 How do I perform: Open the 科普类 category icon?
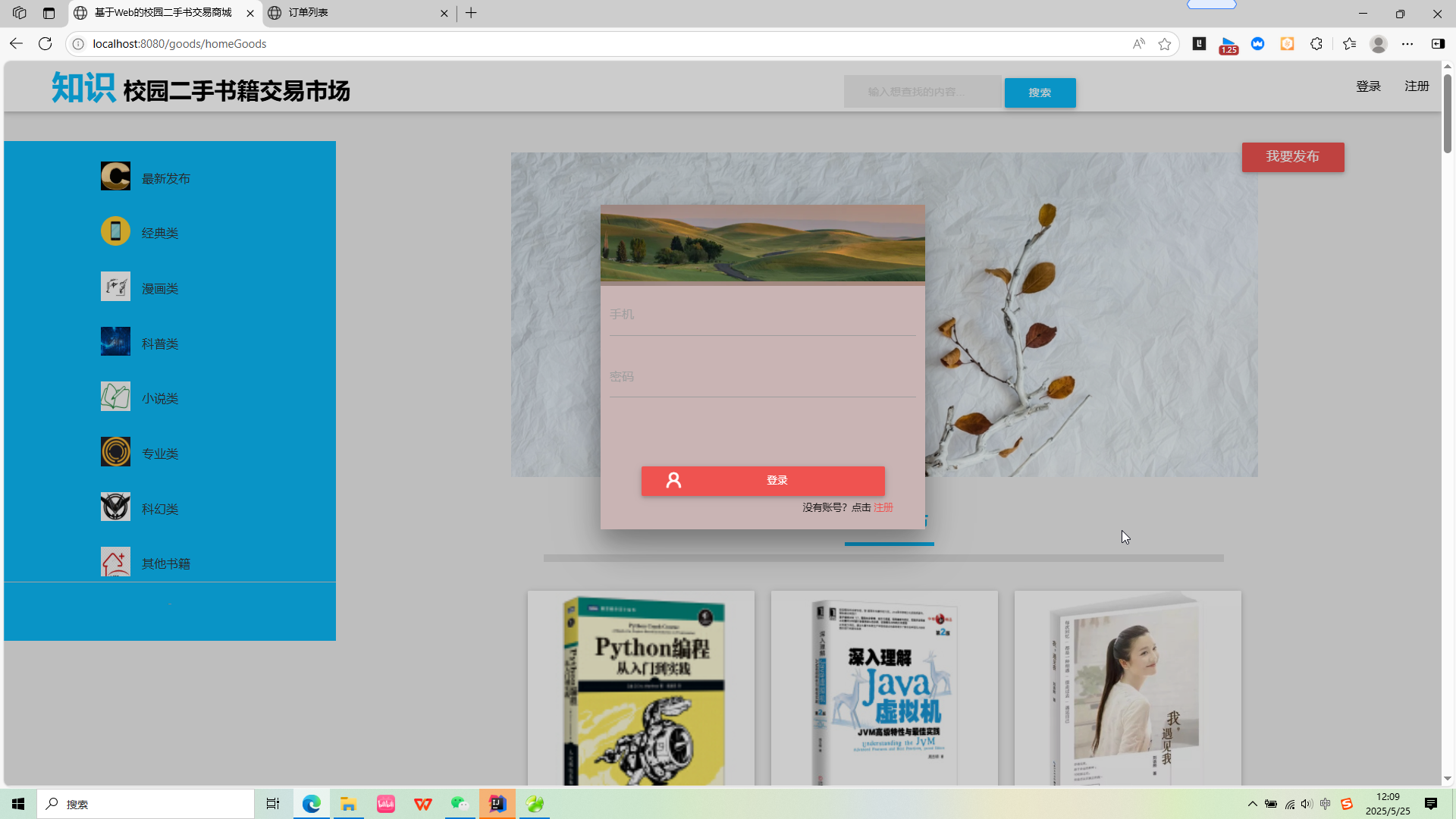point(115,342)
